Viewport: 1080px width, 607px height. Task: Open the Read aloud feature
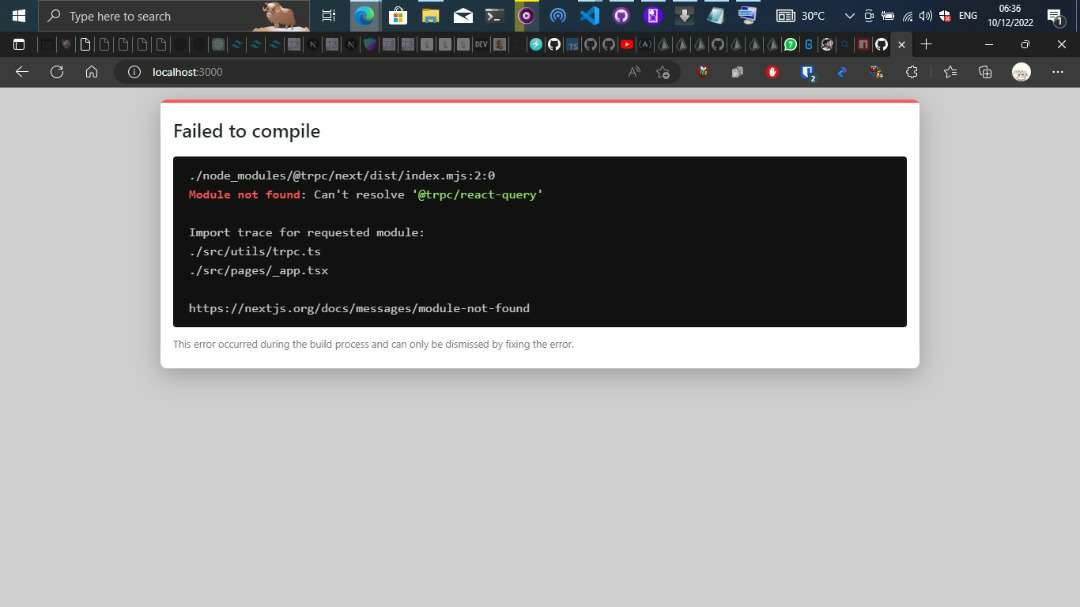point(634,72)
